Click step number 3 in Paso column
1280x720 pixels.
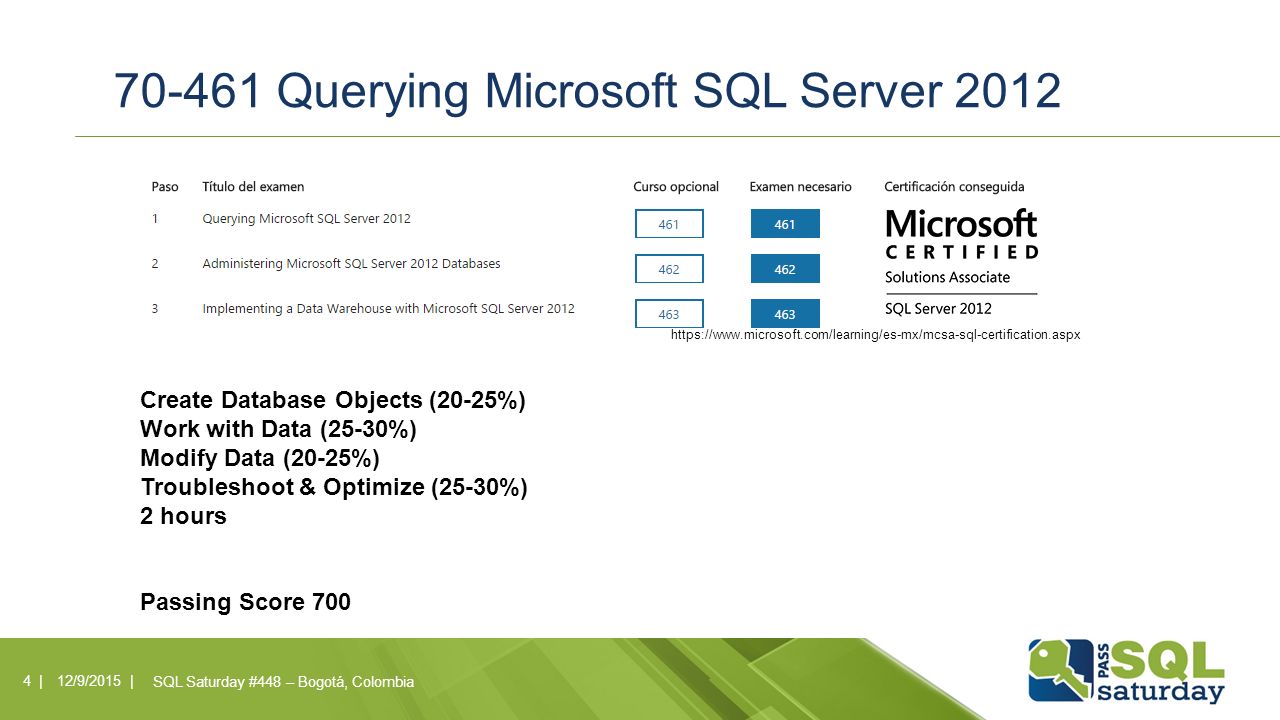(x=155, y=309)
